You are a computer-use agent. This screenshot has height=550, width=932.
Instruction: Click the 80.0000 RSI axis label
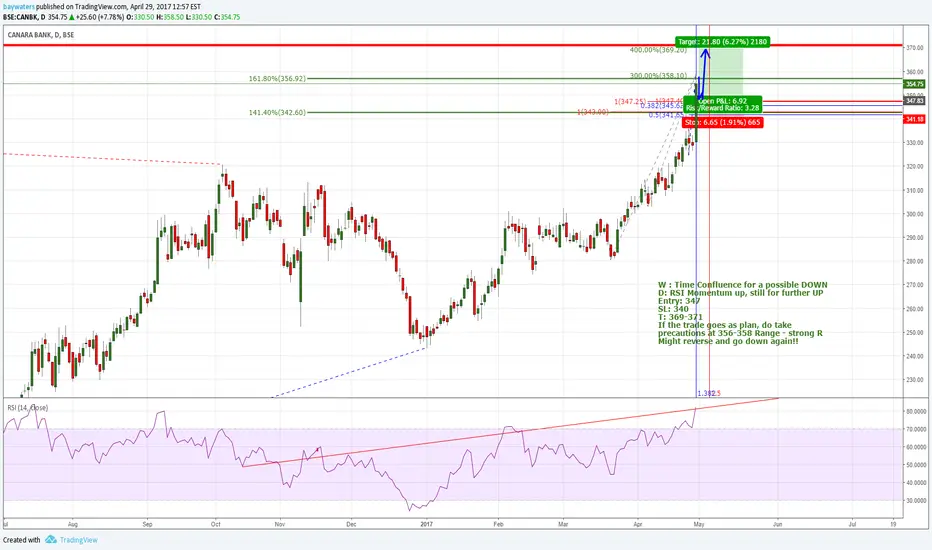[x=916, y=411]
